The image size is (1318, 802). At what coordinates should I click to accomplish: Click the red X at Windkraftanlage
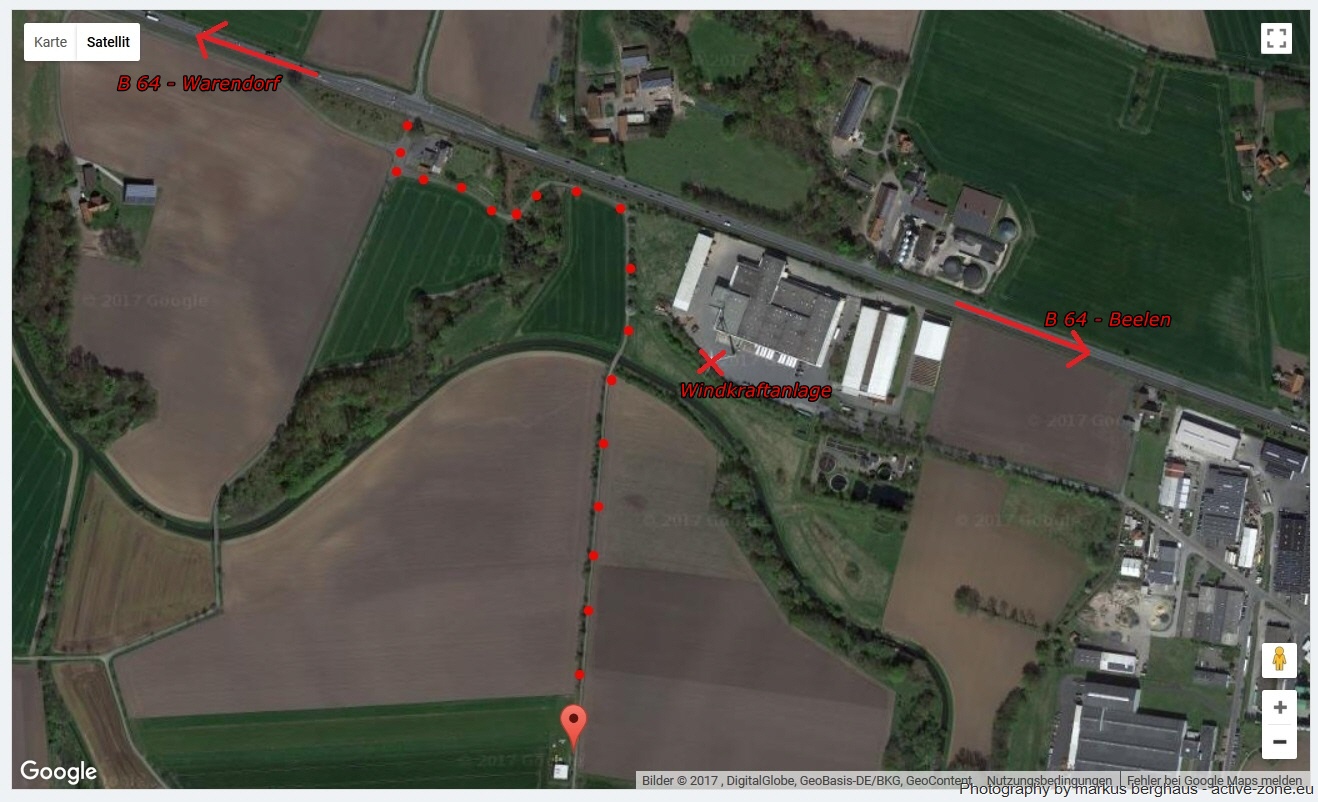click(711, 362)
